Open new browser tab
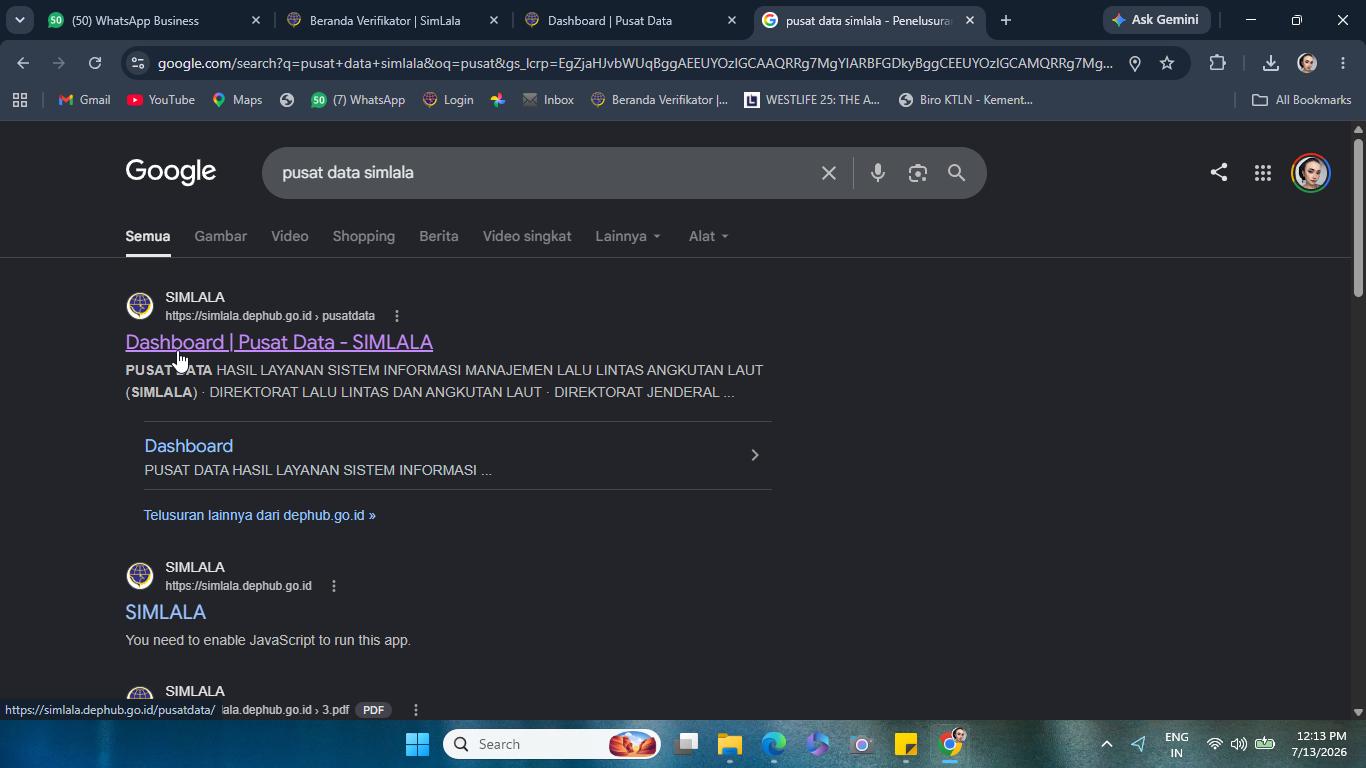The width and height of the screenshot is (1366, 768). [x=1006, y=20]
